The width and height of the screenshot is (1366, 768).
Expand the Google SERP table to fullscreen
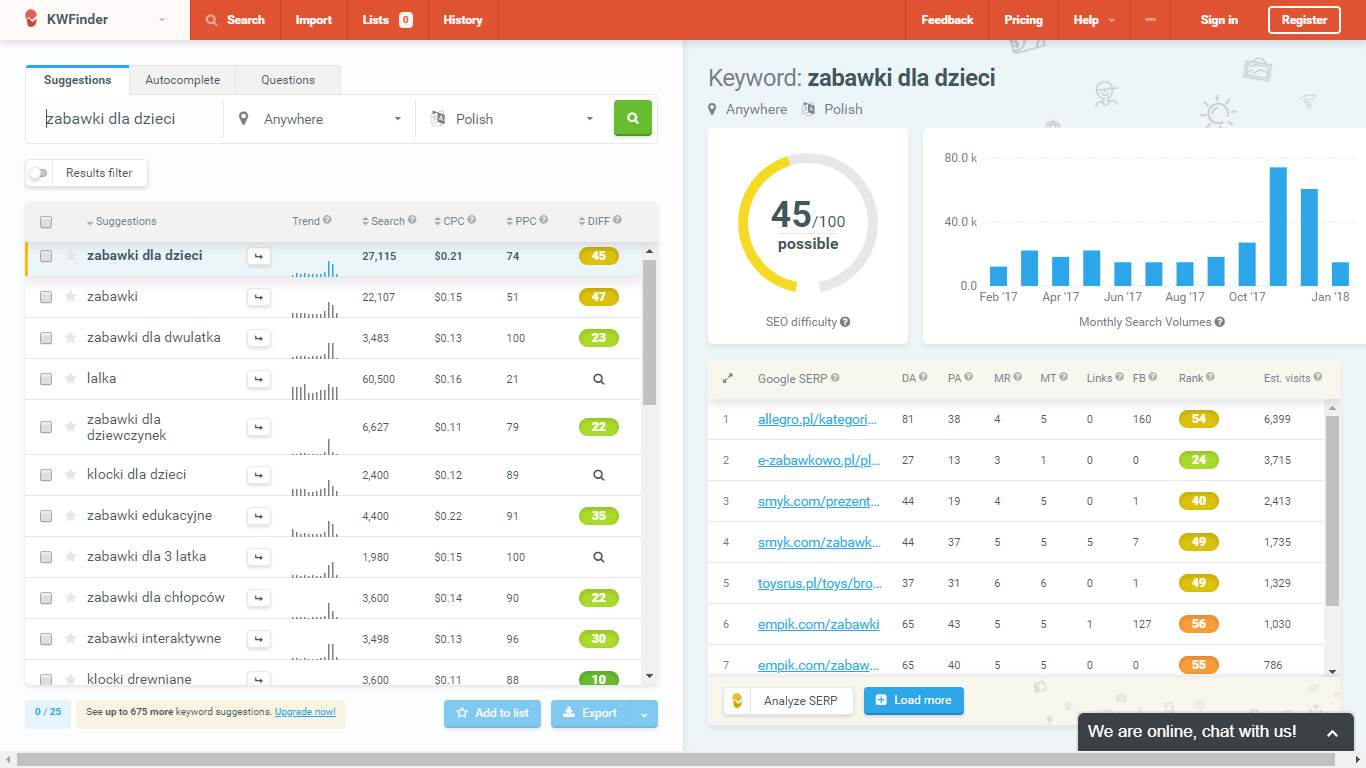pyautogui.click(x=727, y=378)
